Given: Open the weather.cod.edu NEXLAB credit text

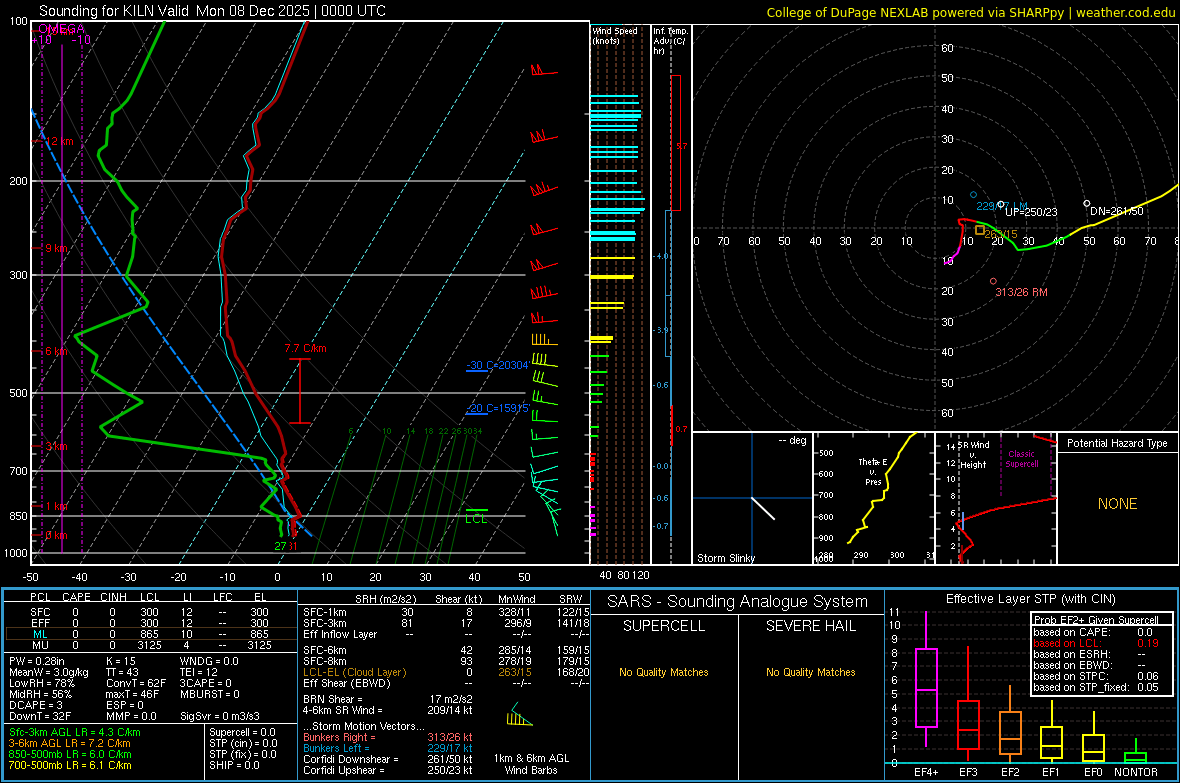Looking at the screenshot, I should (970, 12).
